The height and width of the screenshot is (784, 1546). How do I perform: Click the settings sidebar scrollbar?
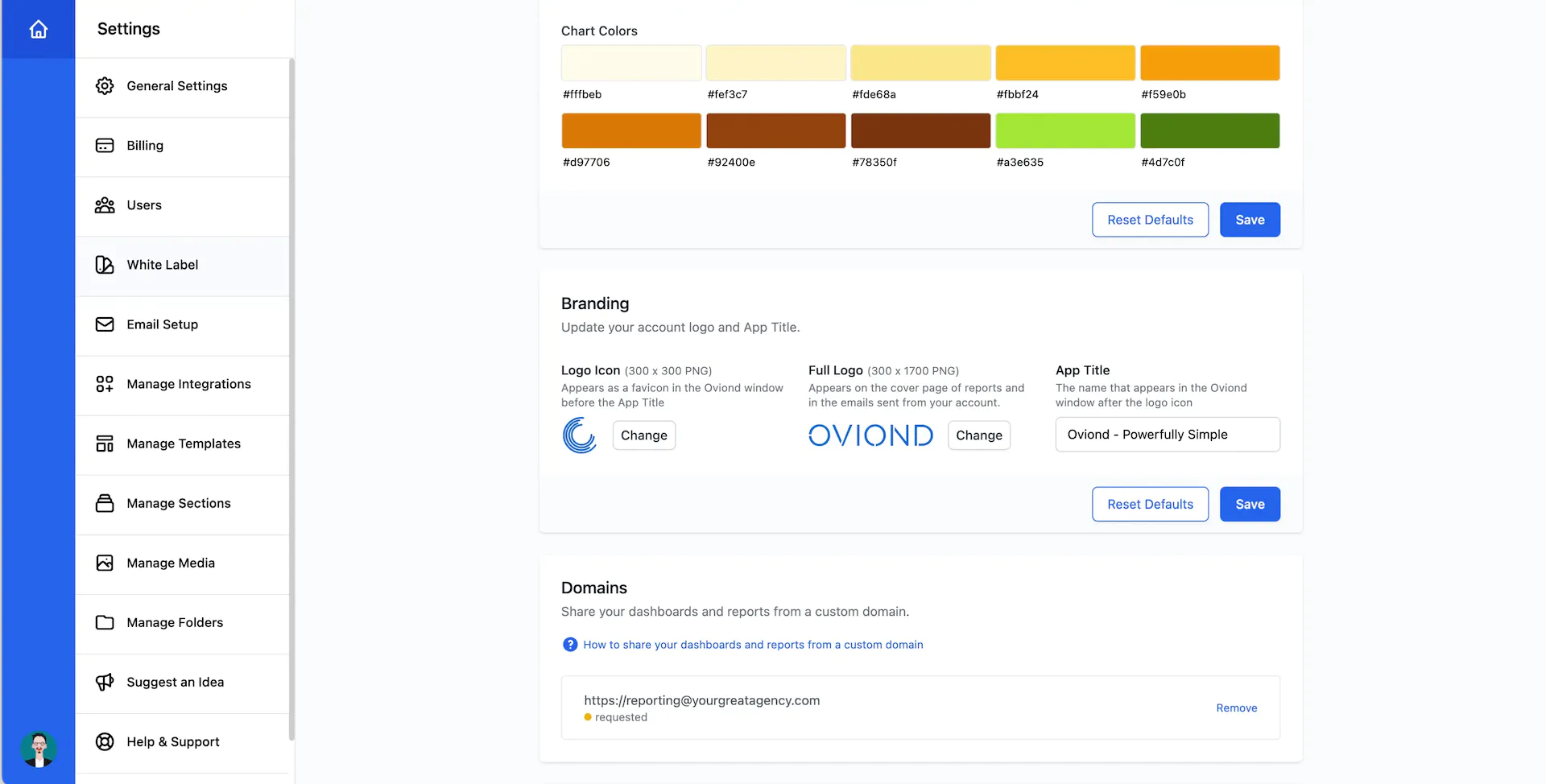(291, 398)
